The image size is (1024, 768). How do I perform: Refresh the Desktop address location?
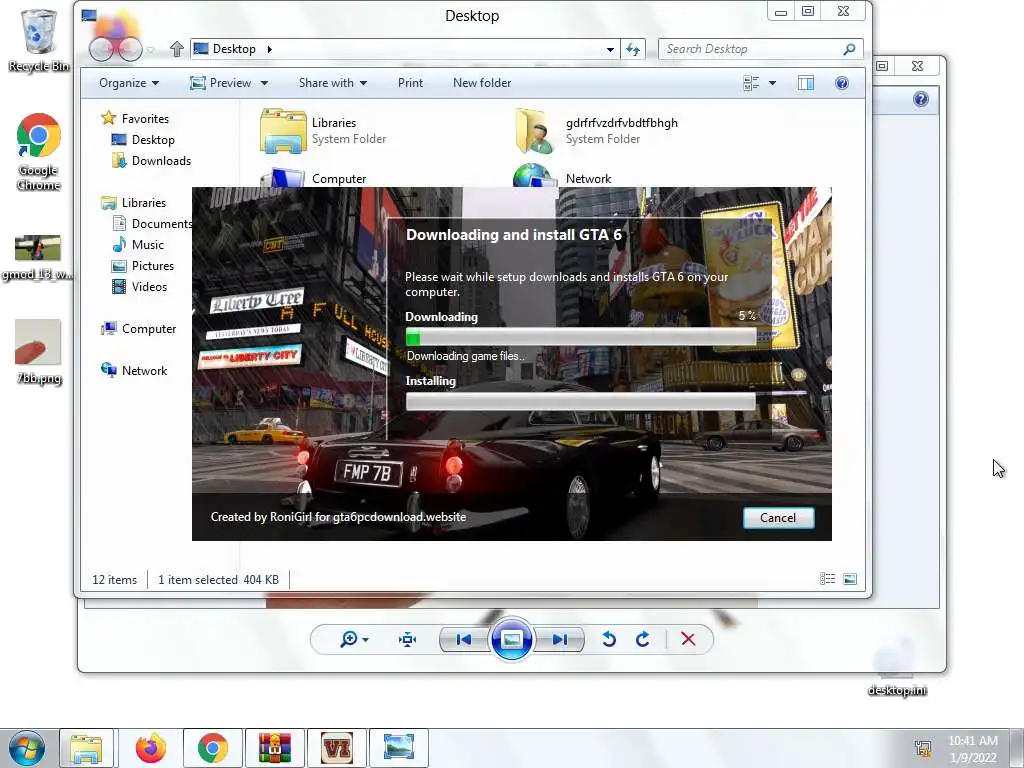[x=633, y=49]
